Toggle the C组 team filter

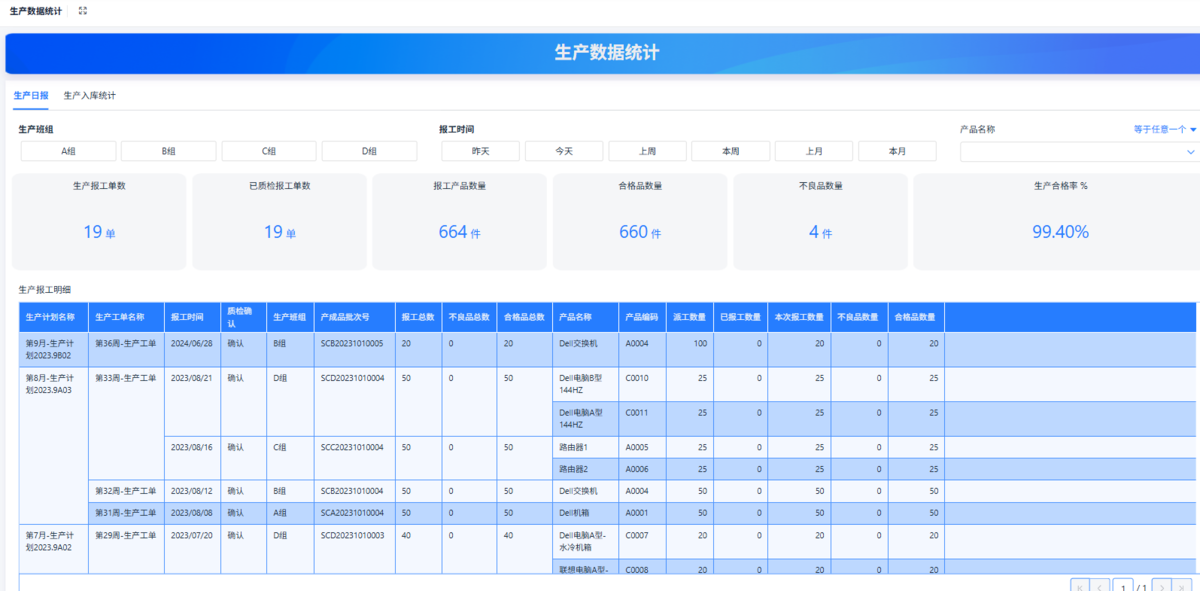tap(269, 151)
